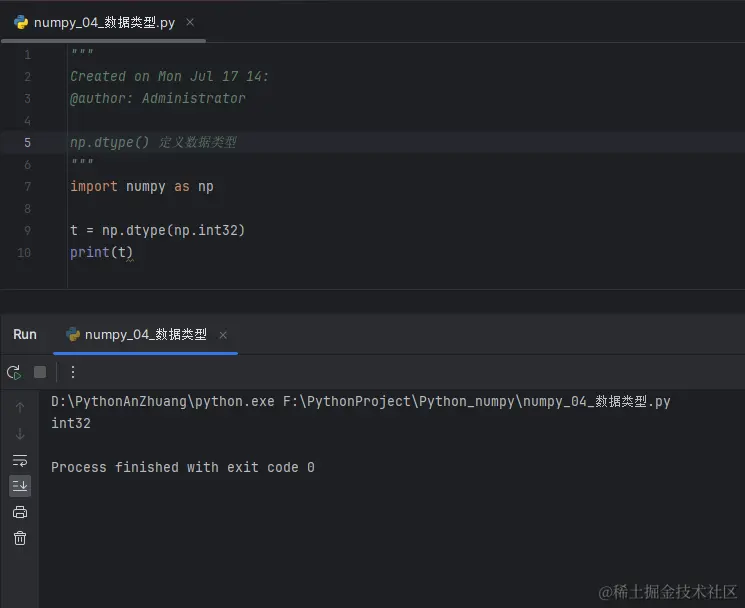Close the numpy_04_数据类型 run tab
Screen dimensions: 745x608
(223, 335)
